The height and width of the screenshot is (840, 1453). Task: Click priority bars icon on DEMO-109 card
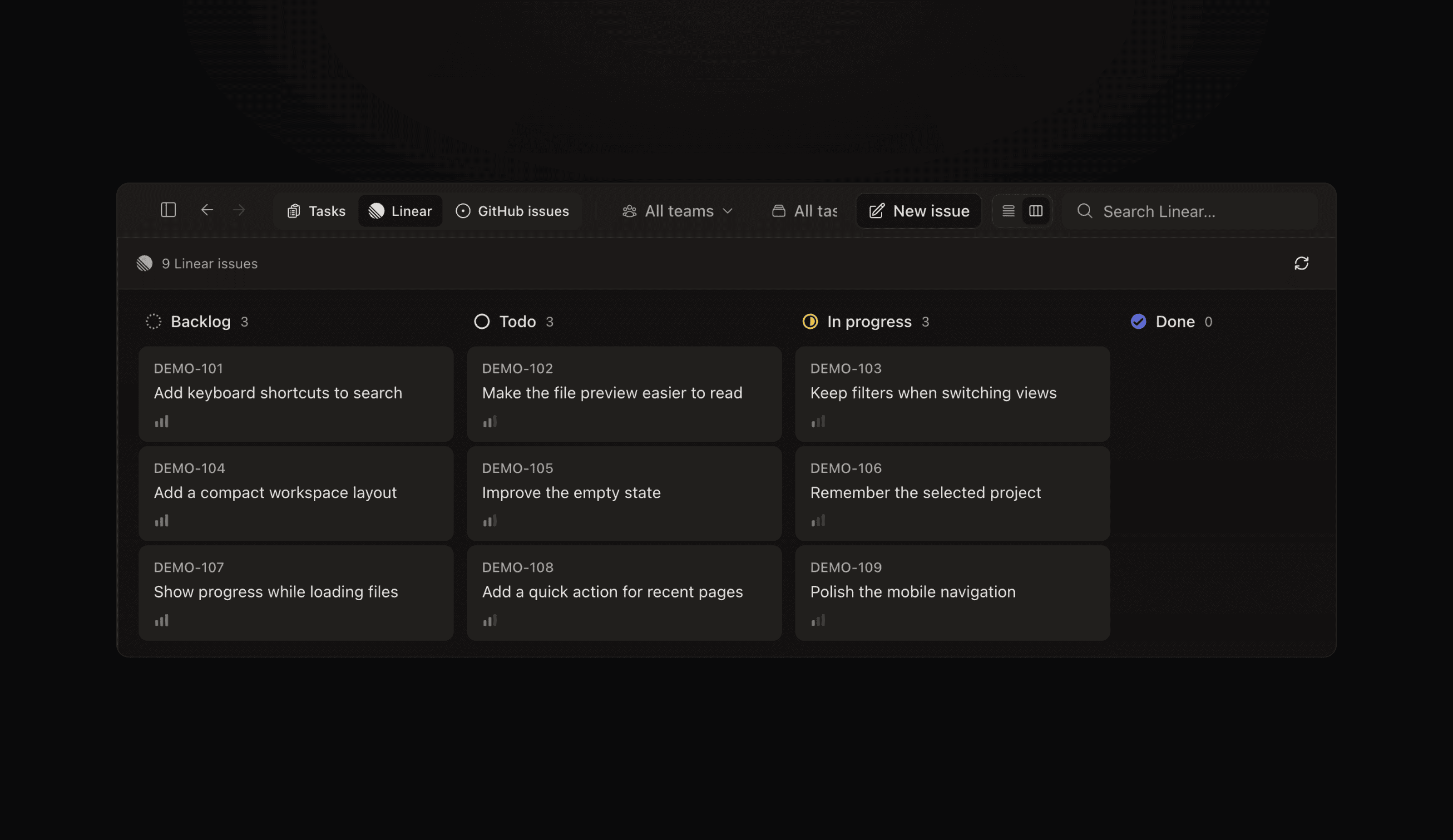click(x=818, y=620)
